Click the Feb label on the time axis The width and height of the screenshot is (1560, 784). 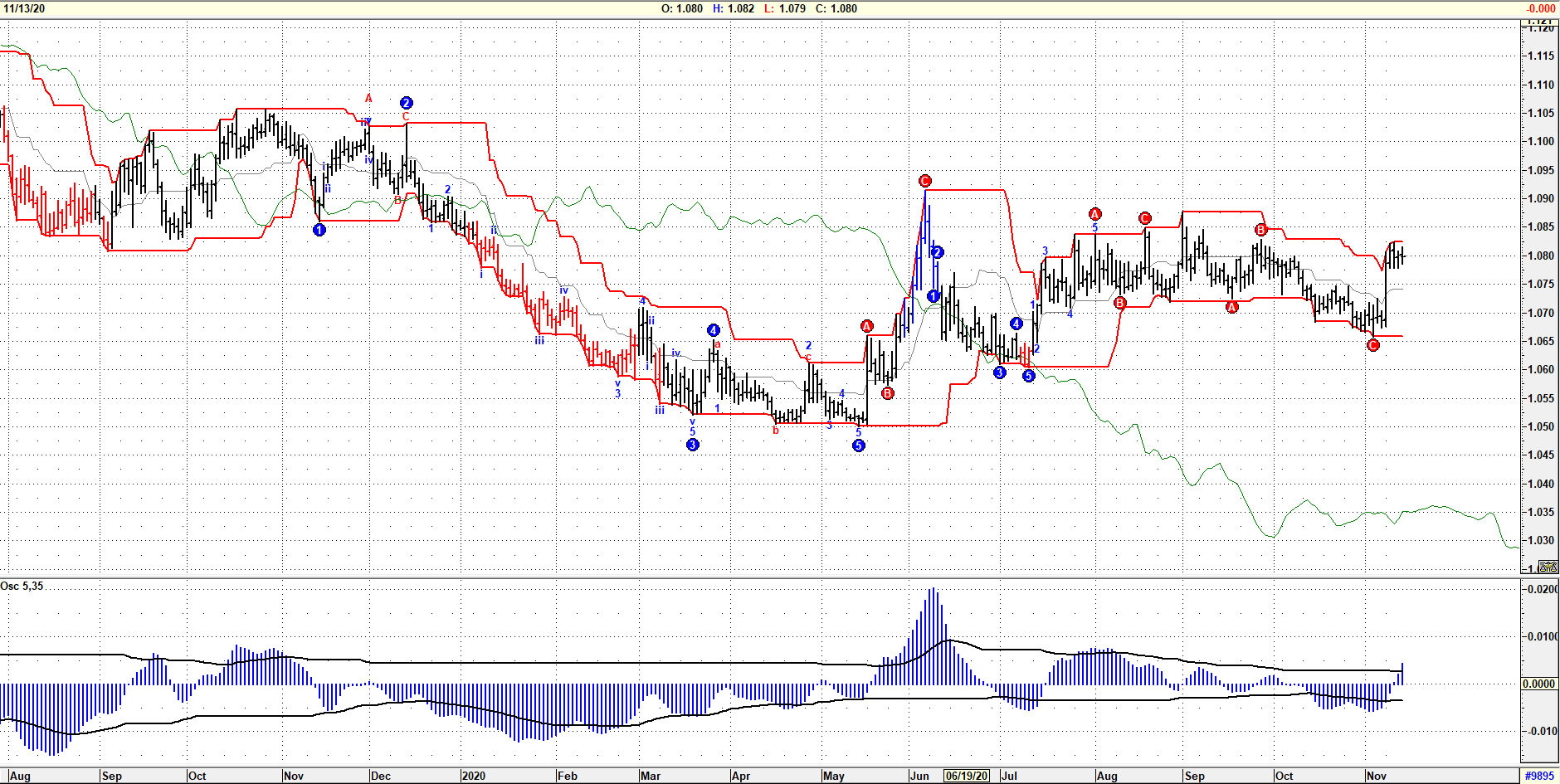(568, 776)
